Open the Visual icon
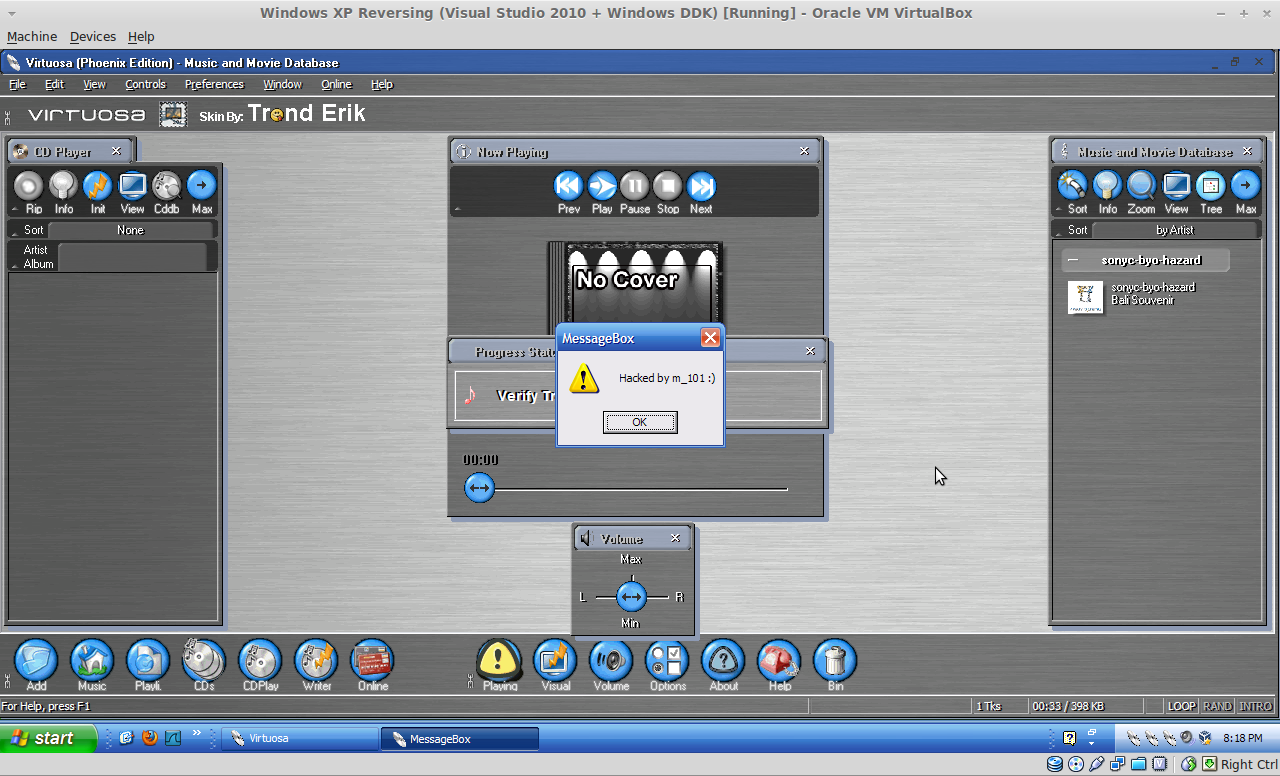 click(555, 661)
